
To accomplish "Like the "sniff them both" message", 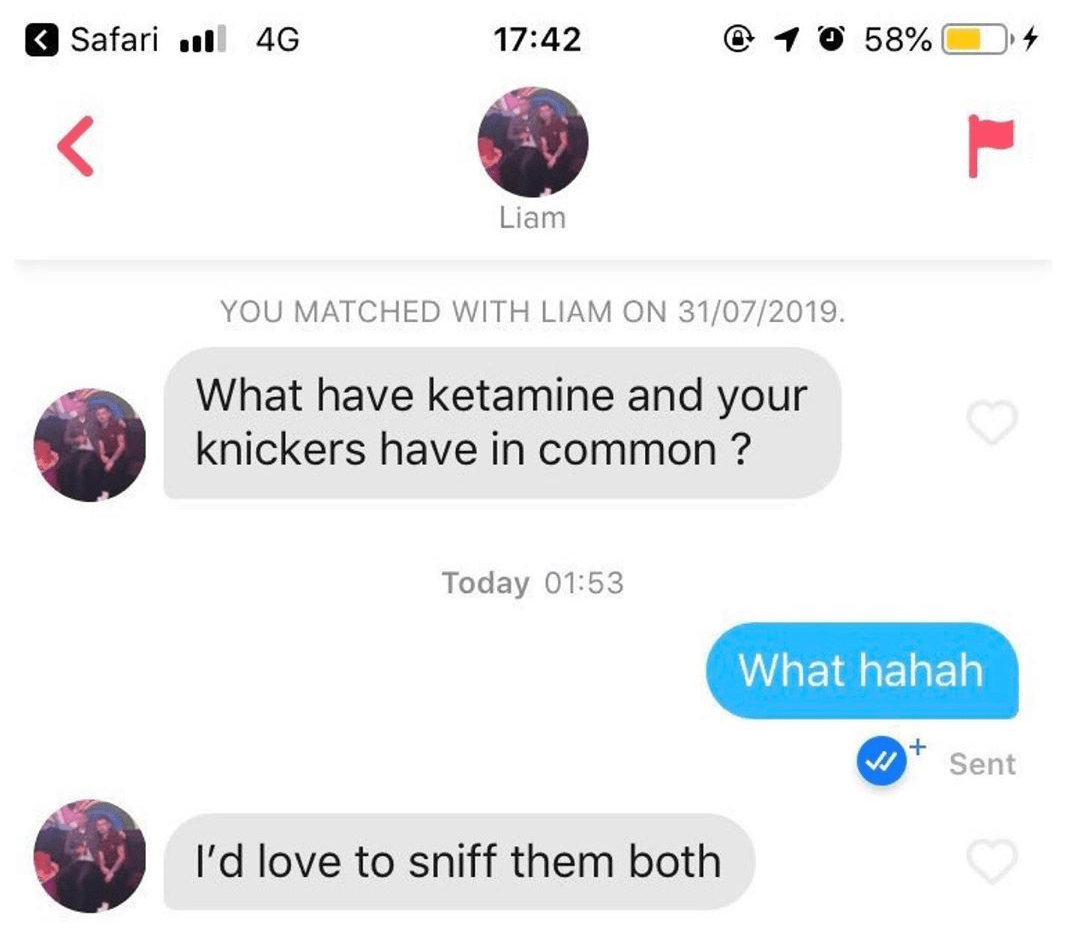I will click(992, 861).
